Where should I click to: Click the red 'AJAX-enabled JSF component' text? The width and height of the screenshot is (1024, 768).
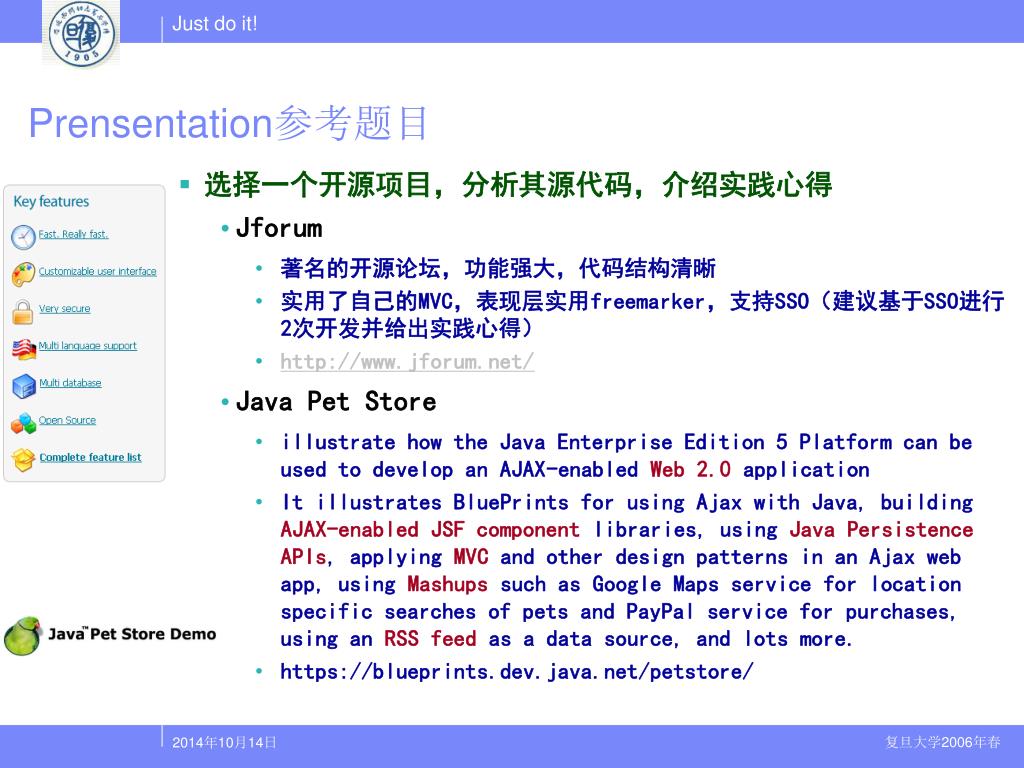(x=430, y=530)
